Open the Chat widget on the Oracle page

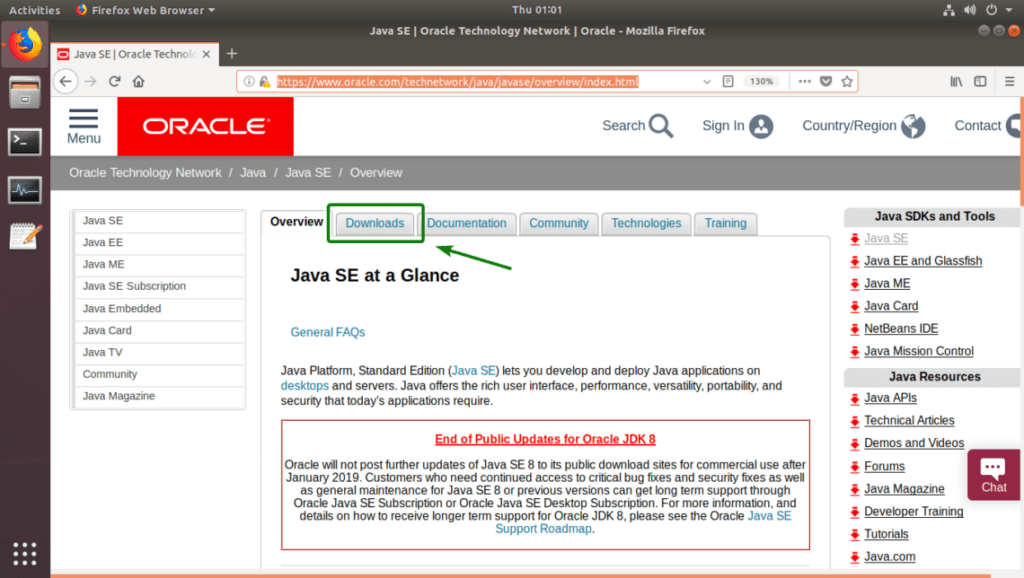992,475
